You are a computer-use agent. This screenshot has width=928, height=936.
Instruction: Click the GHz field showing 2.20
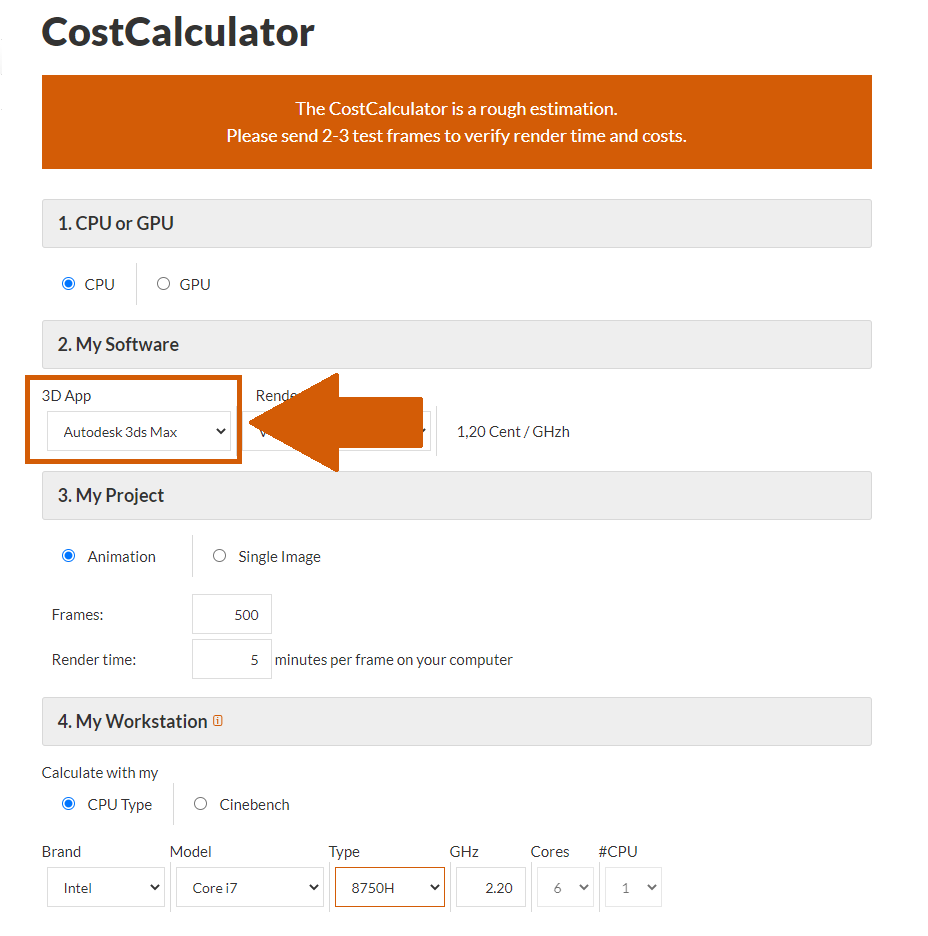491,888
